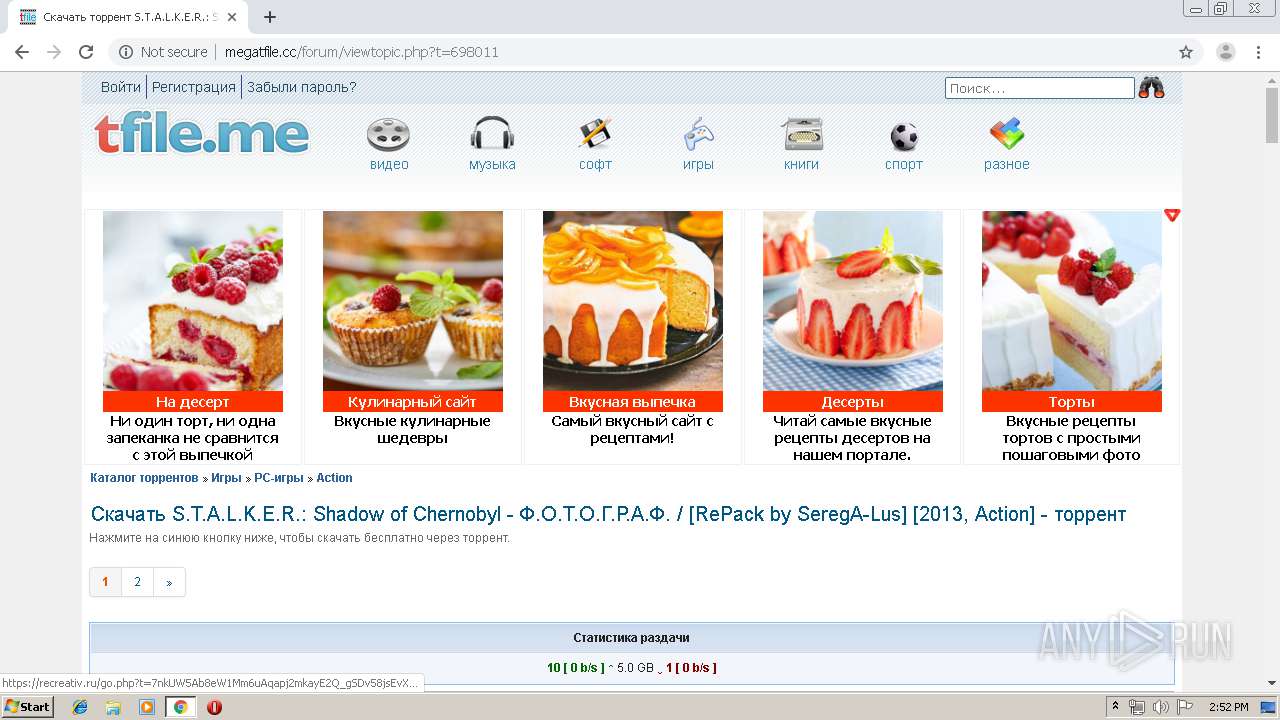
Task: Click the Торты orange label
Action: [1072, 402]
